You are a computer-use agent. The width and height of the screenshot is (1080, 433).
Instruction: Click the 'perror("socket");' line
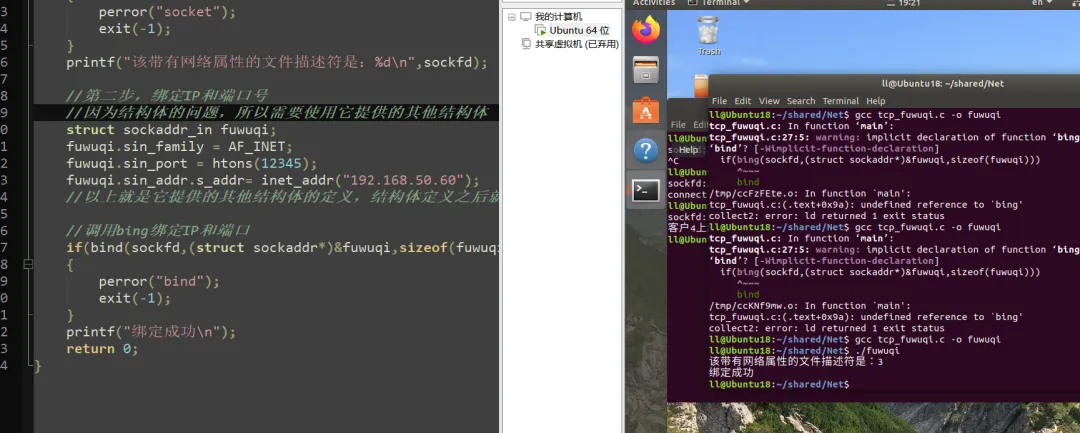point(167,12)
